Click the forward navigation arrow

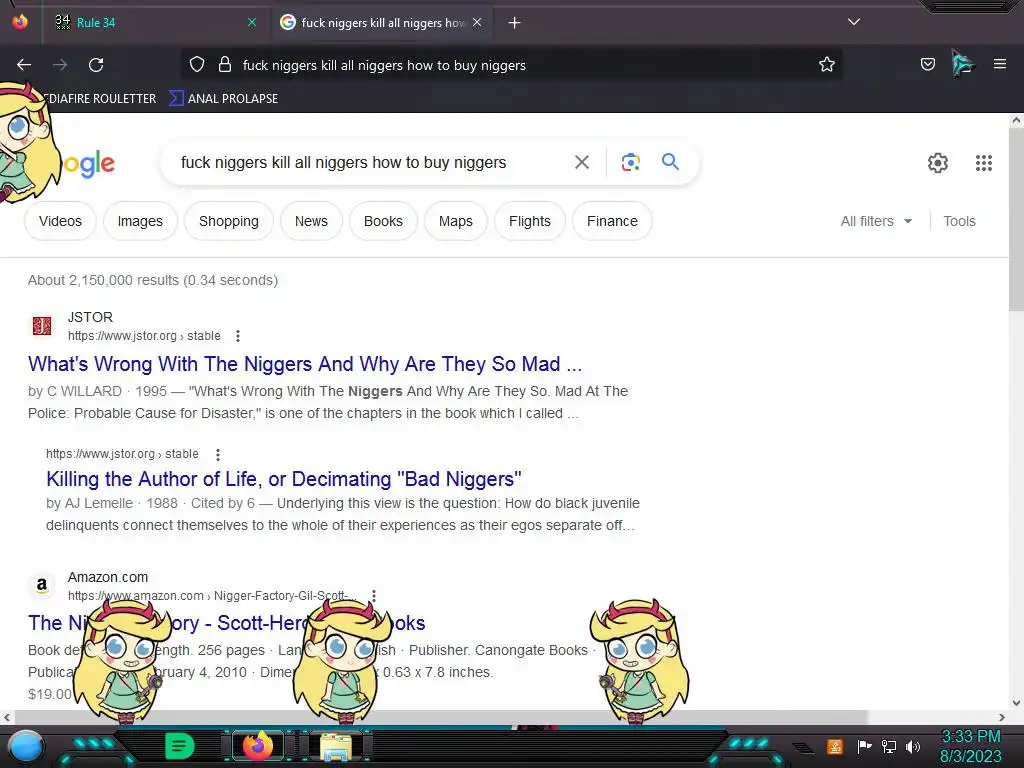click(60, 65)
